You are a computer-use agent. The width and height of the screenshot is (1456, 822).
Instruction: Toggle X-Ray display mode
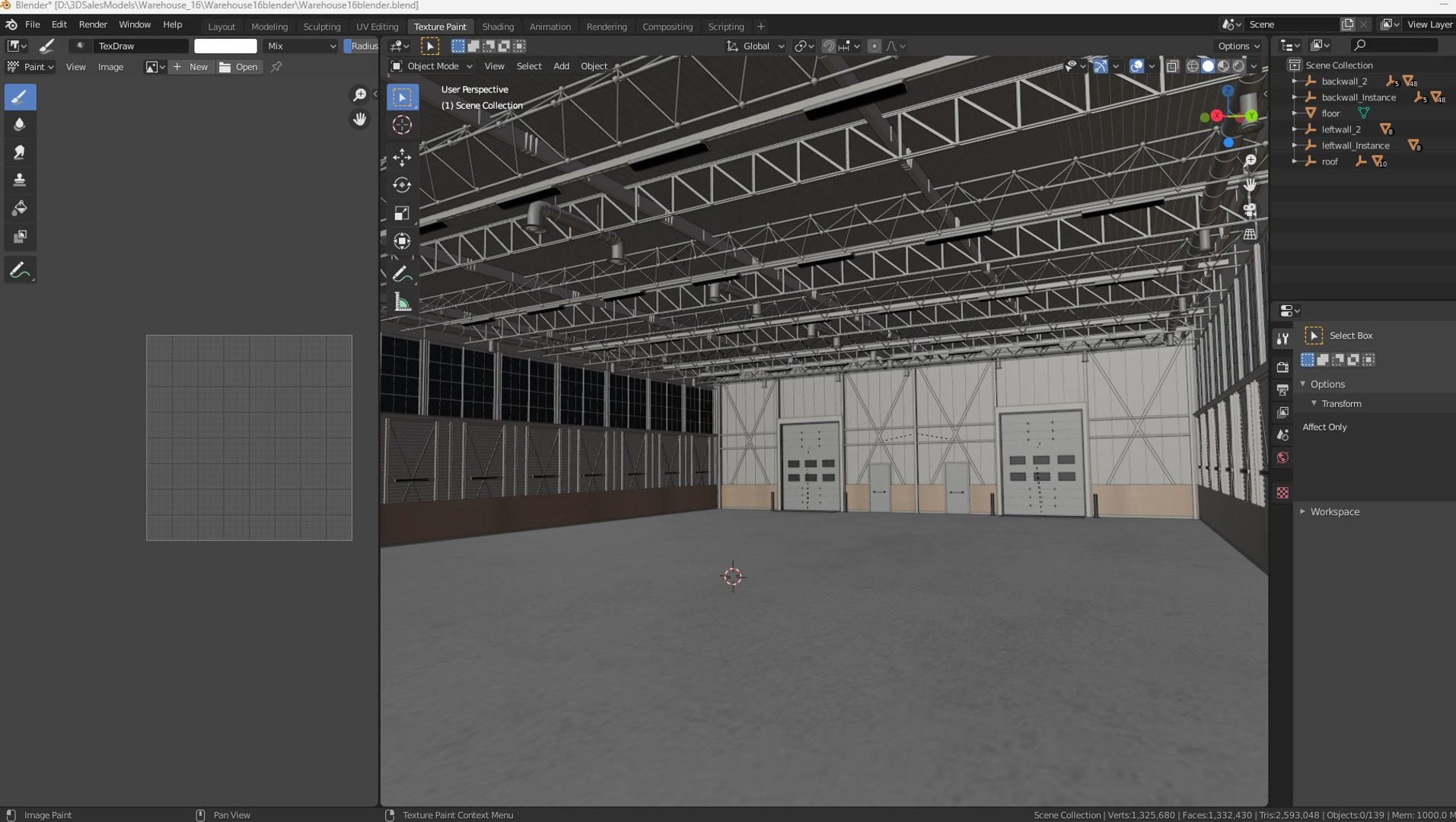tap(1172, 66)
